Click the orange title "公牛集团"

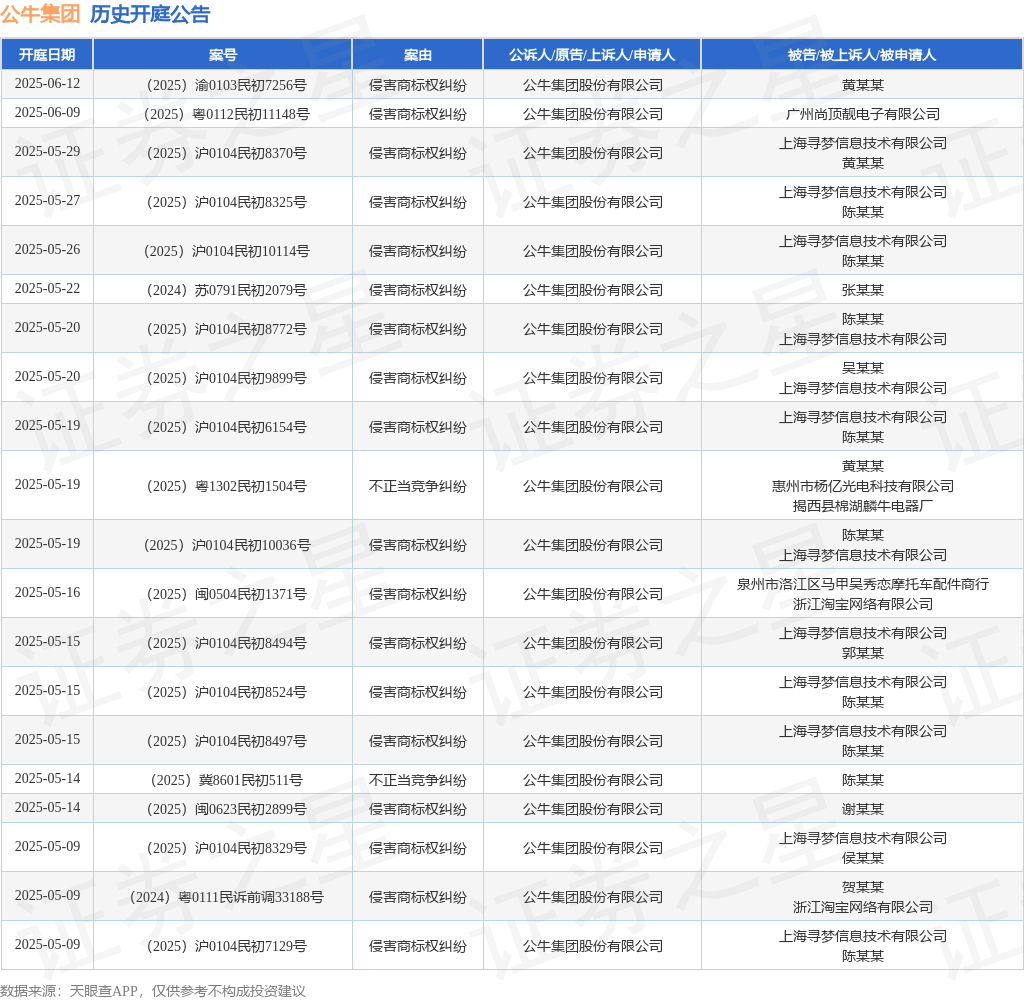coord(40,14)
